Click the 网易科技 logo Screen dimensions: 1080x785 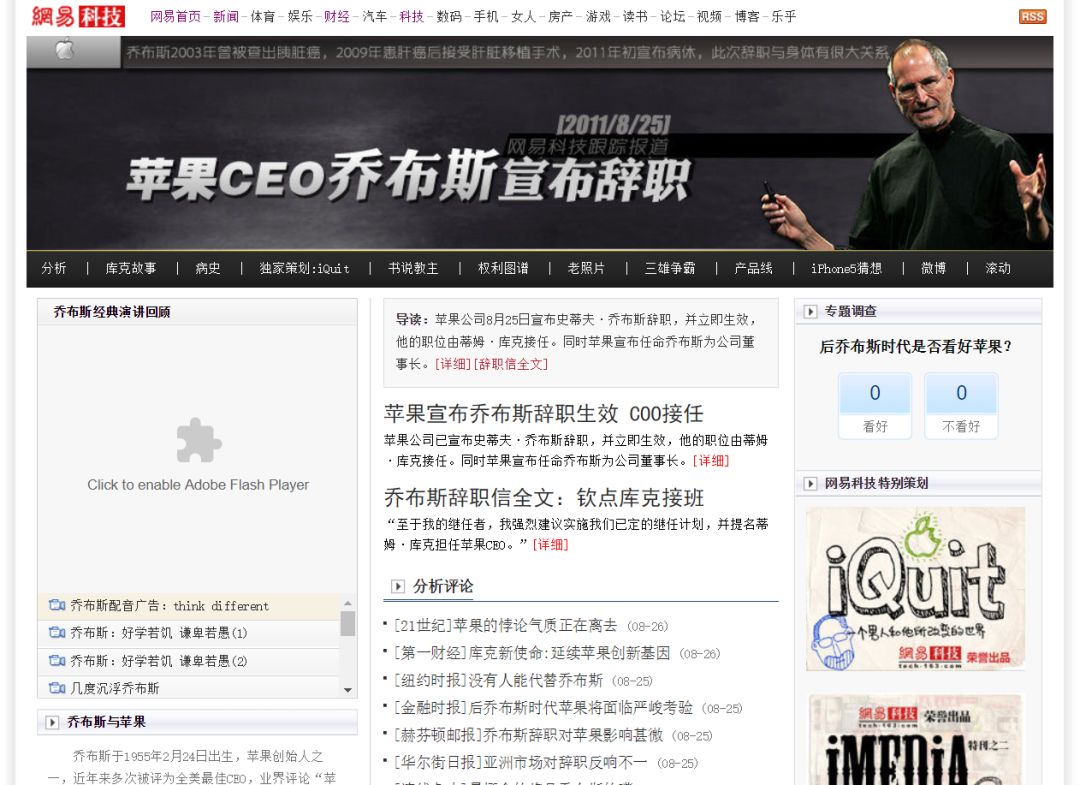[78, 16]
